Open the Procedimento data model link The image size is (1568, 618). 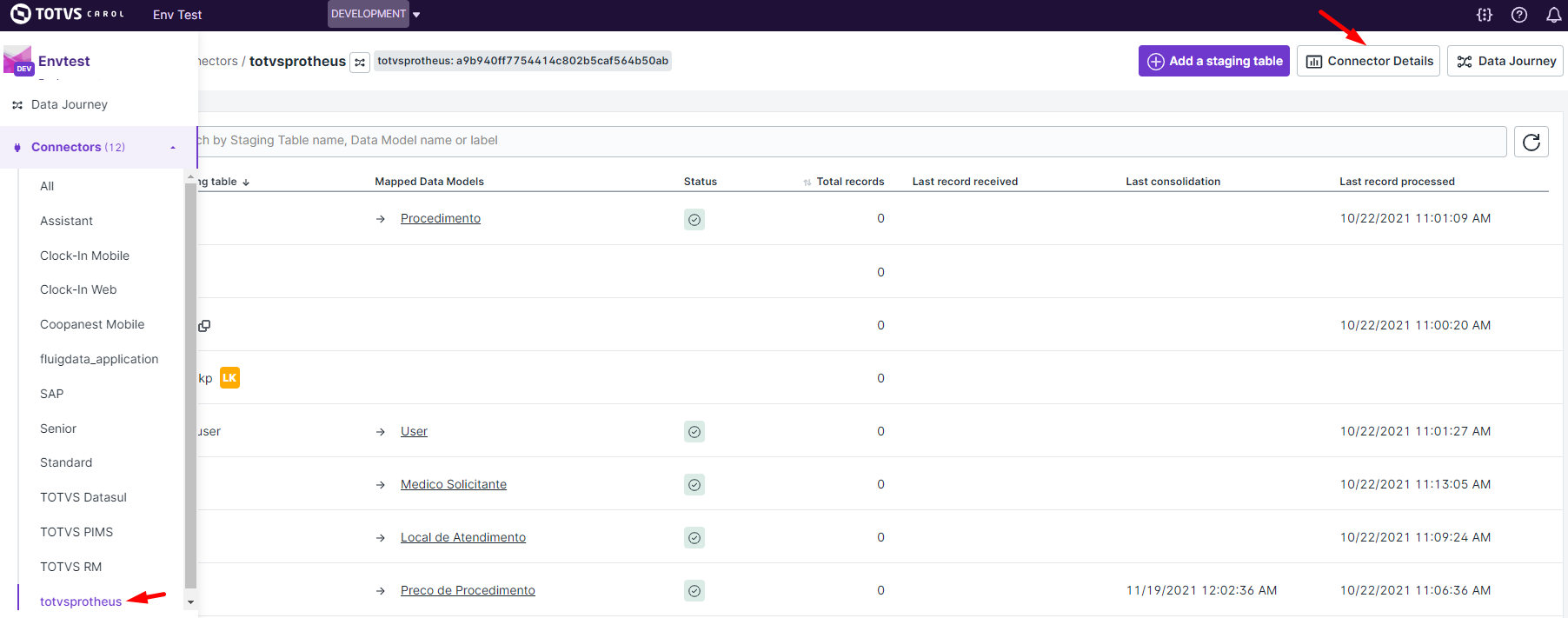click(441, 218)
